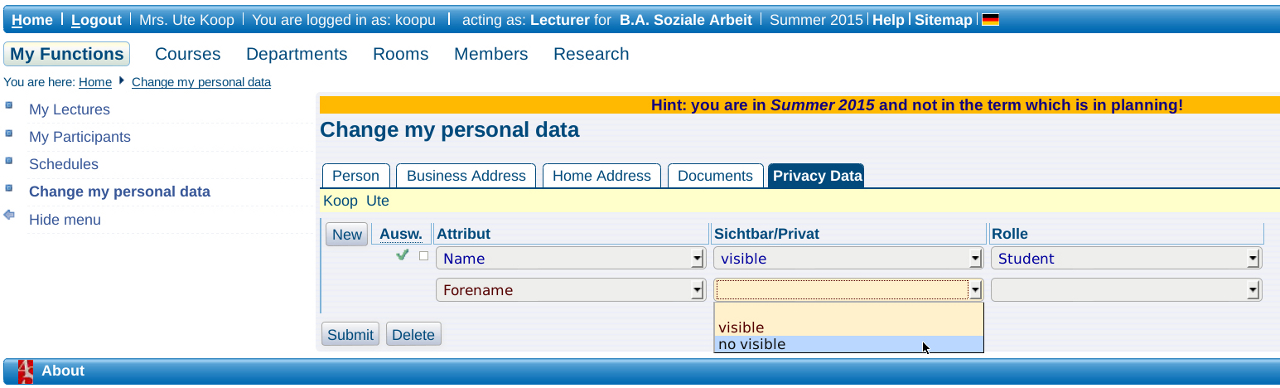1280x388 pixels.
Task: Tick the selection checkbox in Name row
Action: pyautogui.click(x=423, y=256)
